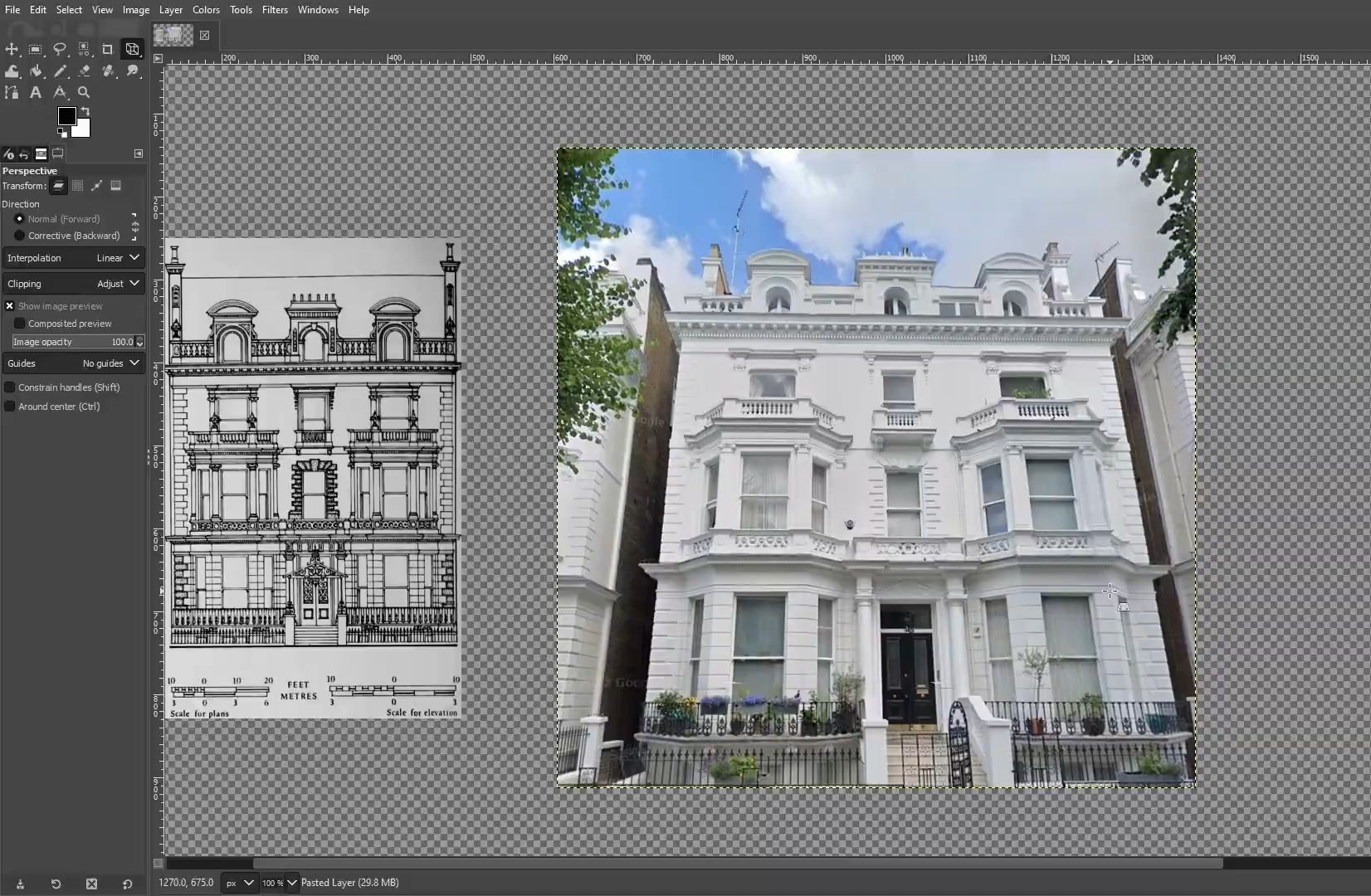Image resolution: width=1371 pixels, height=896 pixels.
Task: Select the Free Select lasso tool
Action: click(60, 49)
